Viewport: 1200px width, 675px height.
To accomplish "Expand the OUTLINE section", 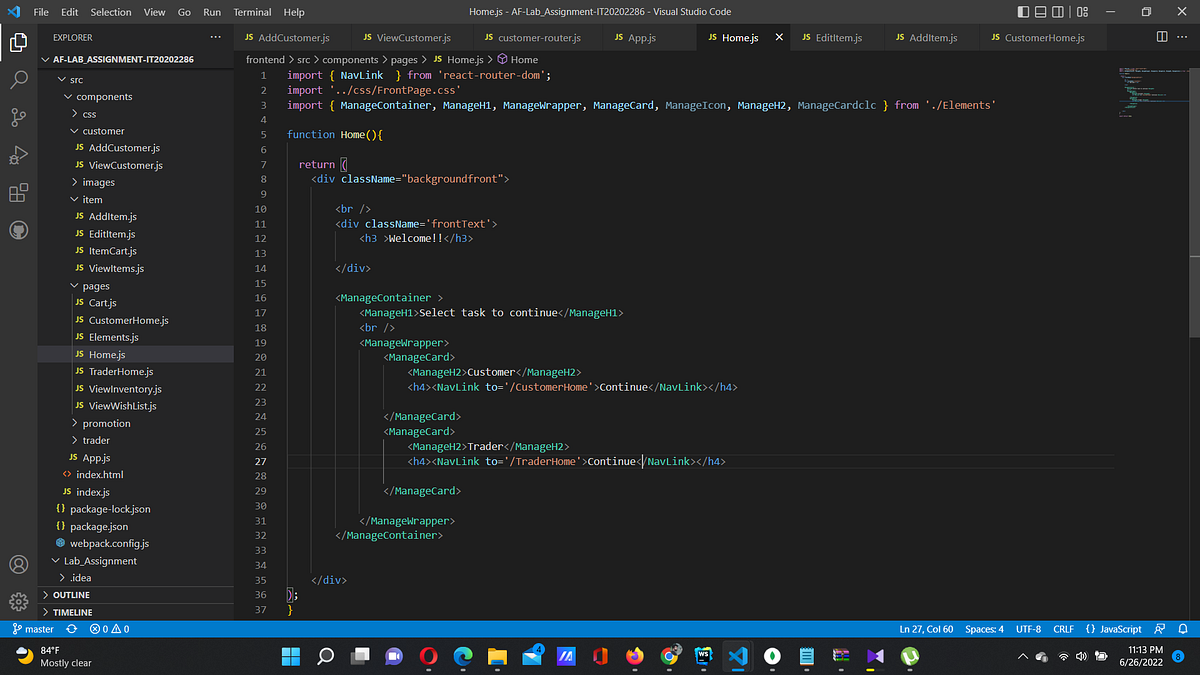I will click(71, 595).
